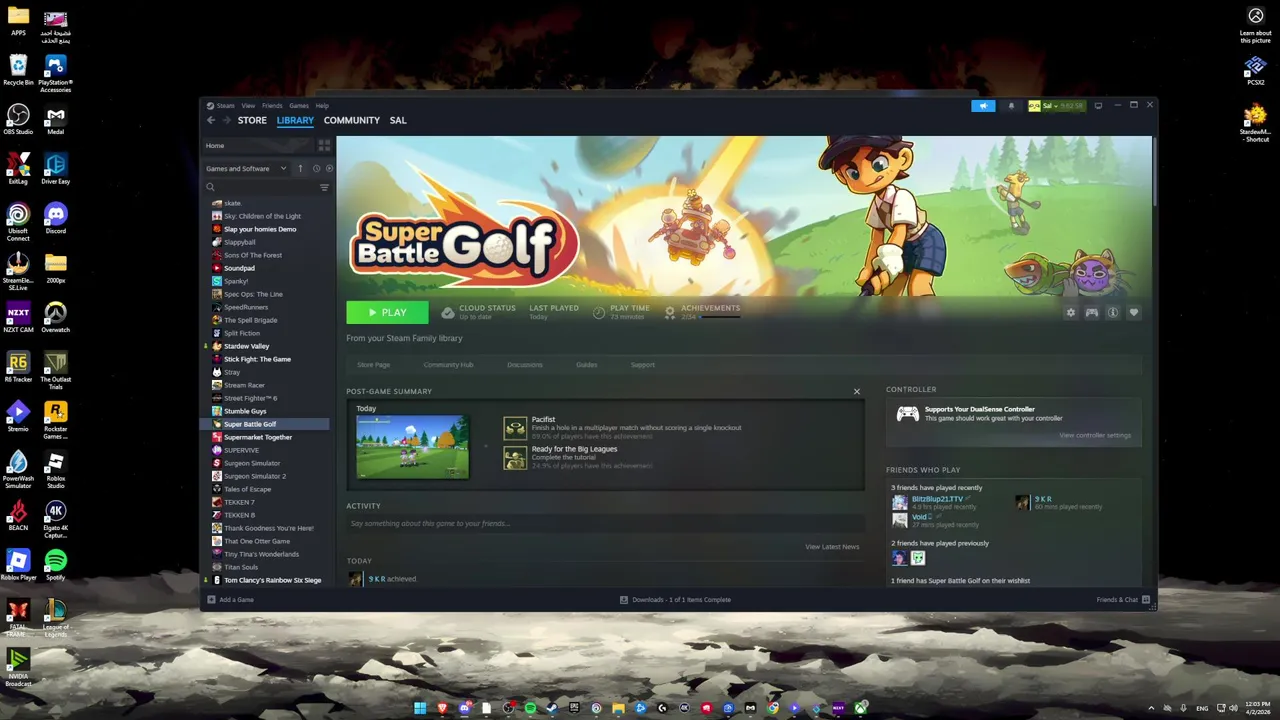Expand the Games and Software filter dropdown

(246, 168)
